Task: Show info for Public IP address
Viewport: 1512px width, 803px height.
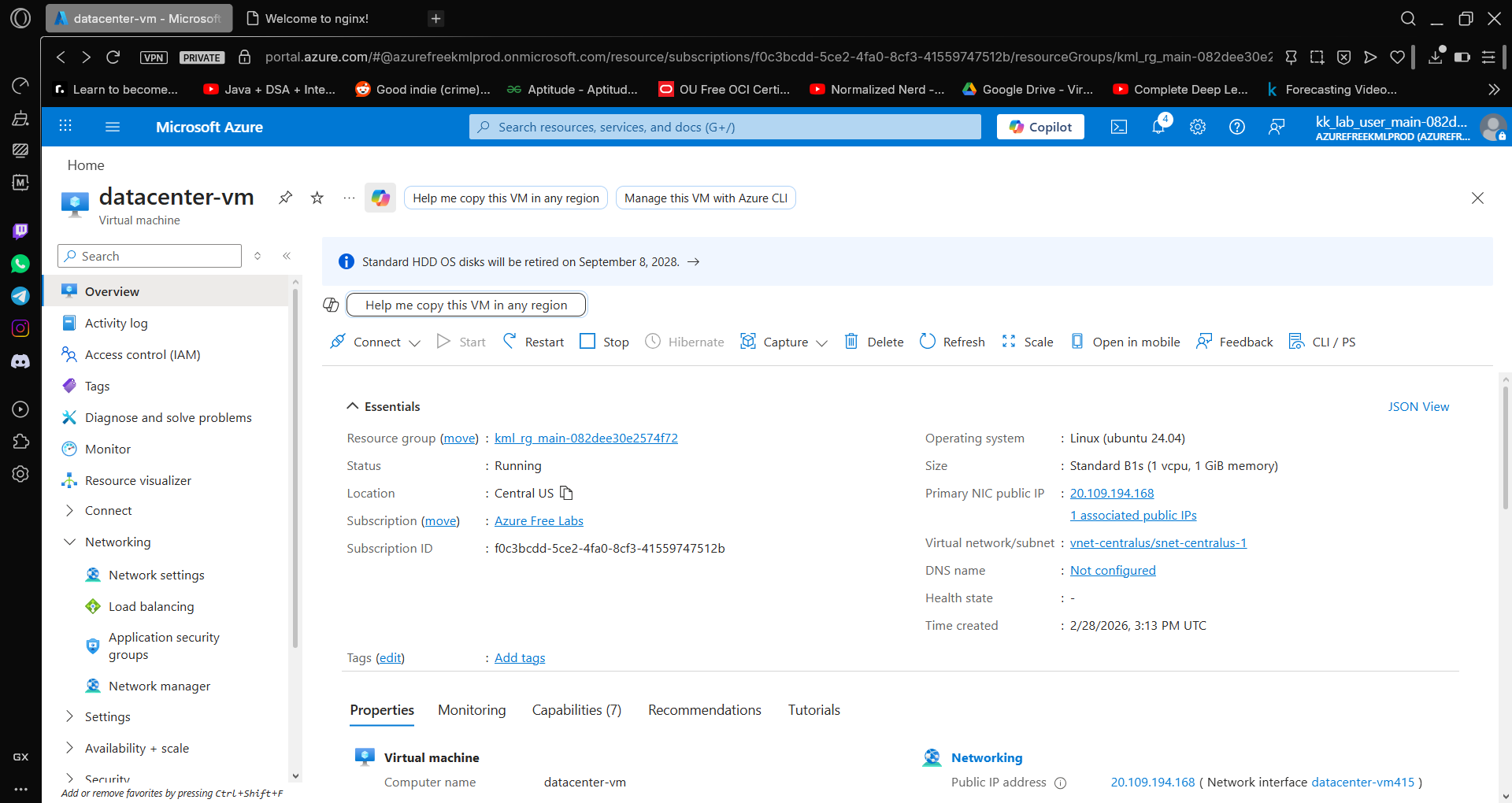Action: [1061, 783]
